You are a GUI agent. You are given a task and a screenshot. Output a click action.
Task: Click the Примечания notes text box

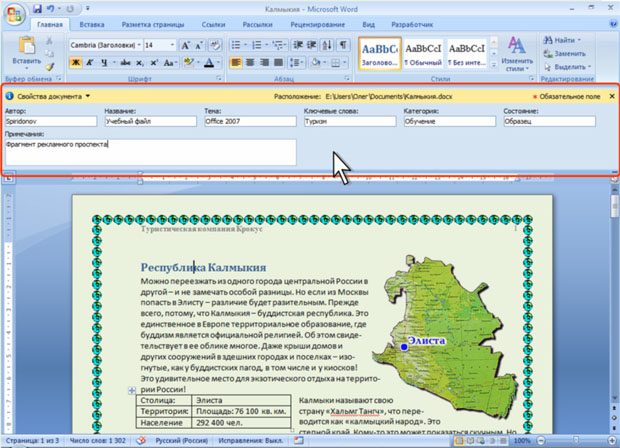click(x=151, y=152)
